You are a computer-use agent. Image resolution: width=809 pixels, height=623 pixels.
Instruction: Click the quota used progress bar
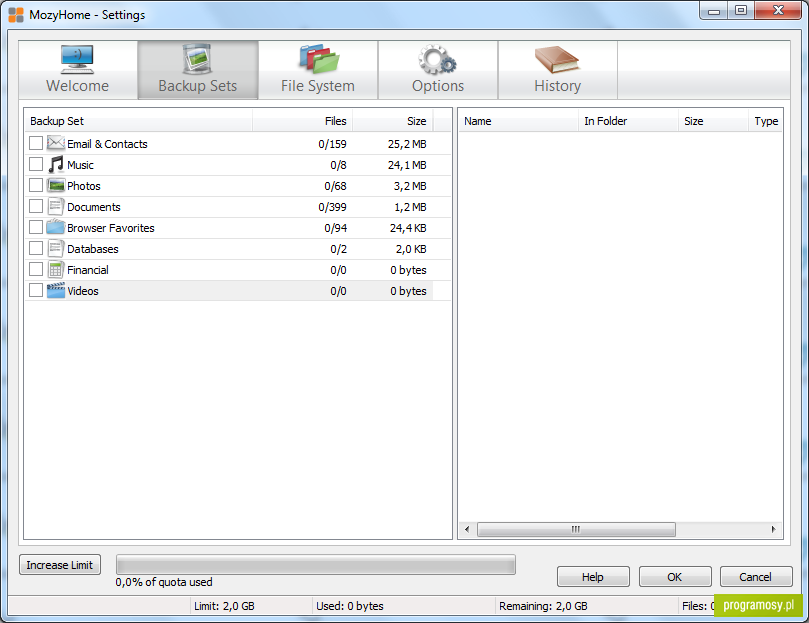pos(316,565)
